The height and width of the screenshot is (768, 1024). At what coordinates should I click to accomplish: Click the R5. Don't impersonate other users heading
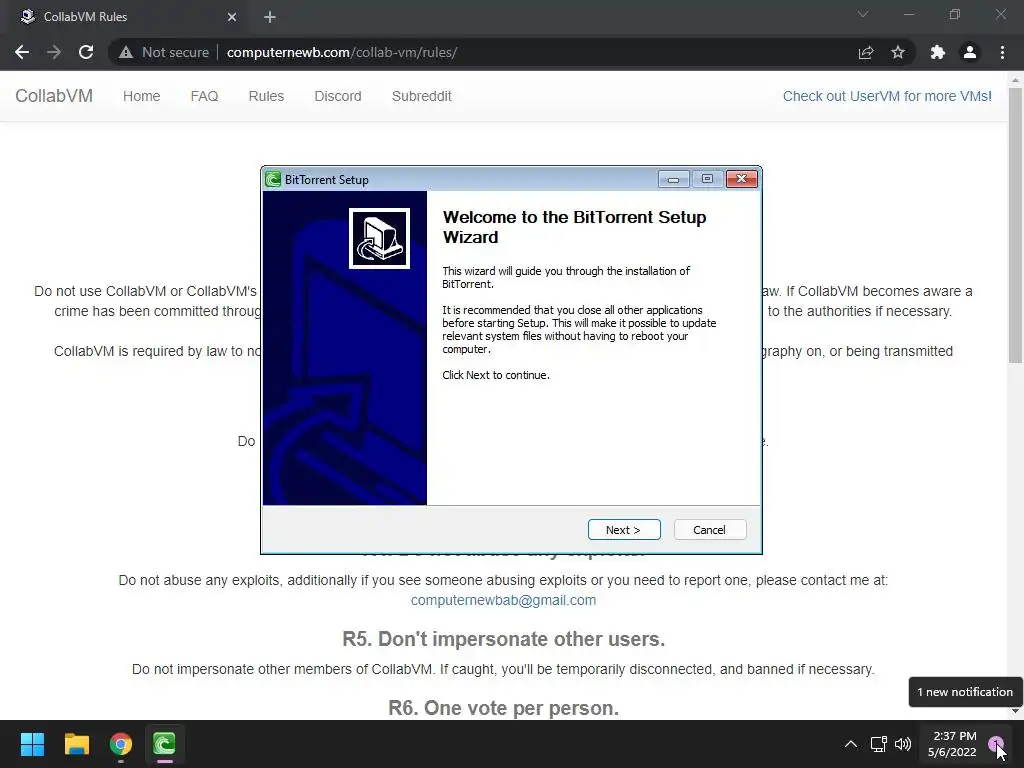coord(504,639)
